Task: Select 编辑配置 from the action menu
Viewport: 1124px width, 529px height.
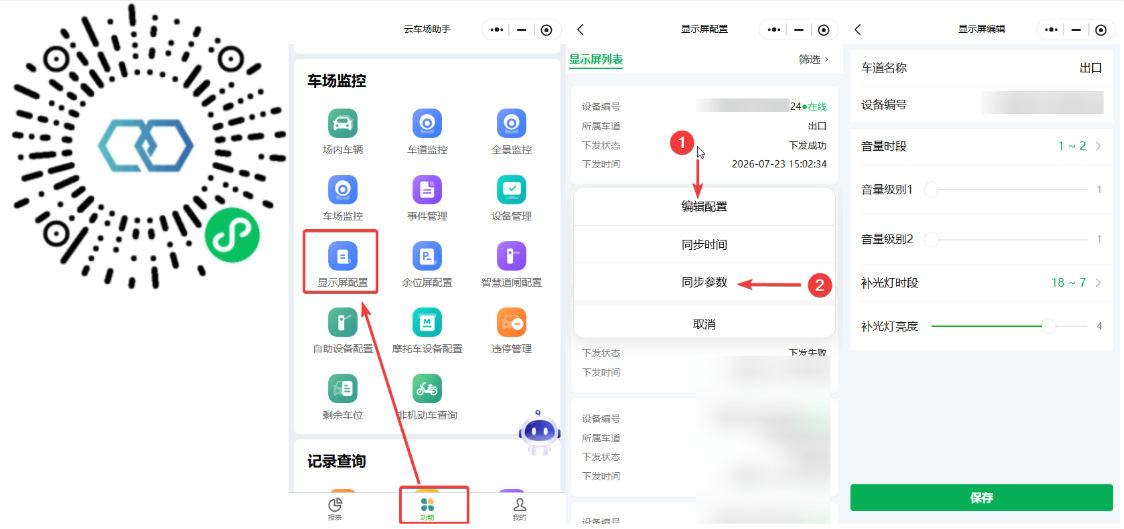Action: [704, 206]
